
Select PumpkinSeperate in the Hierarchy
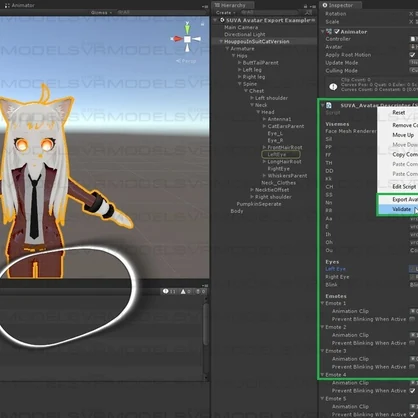click(x=259, y=204)
